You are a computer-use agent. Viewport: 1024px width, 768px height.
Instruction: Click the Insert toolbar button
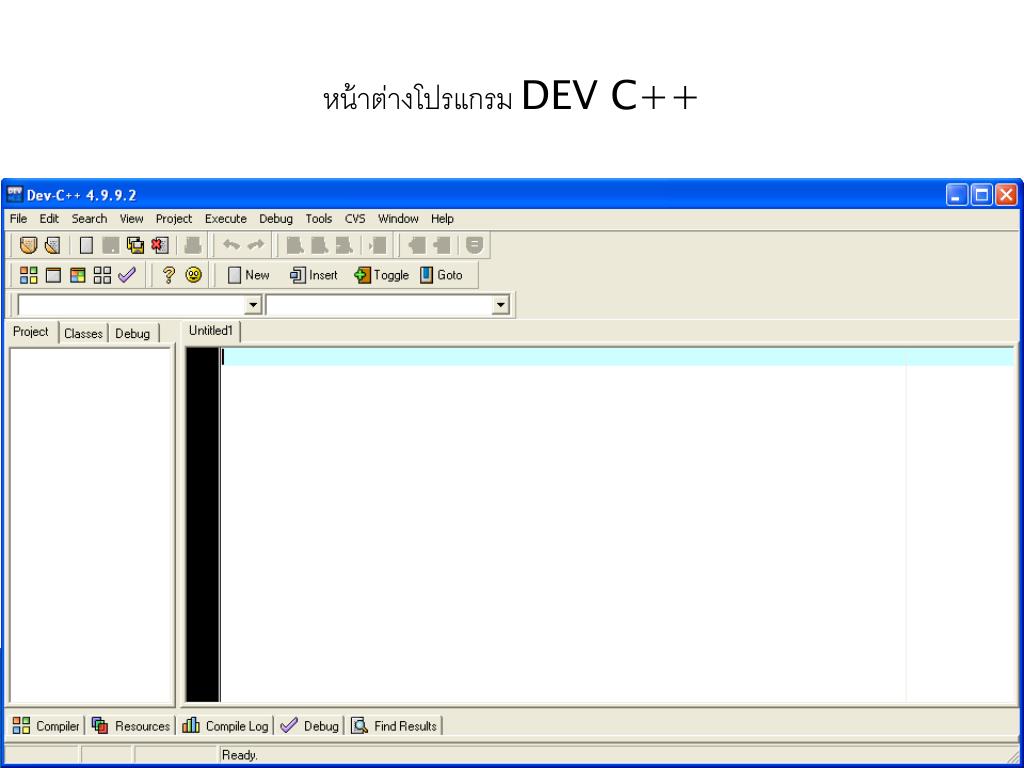tap(313, 276)
